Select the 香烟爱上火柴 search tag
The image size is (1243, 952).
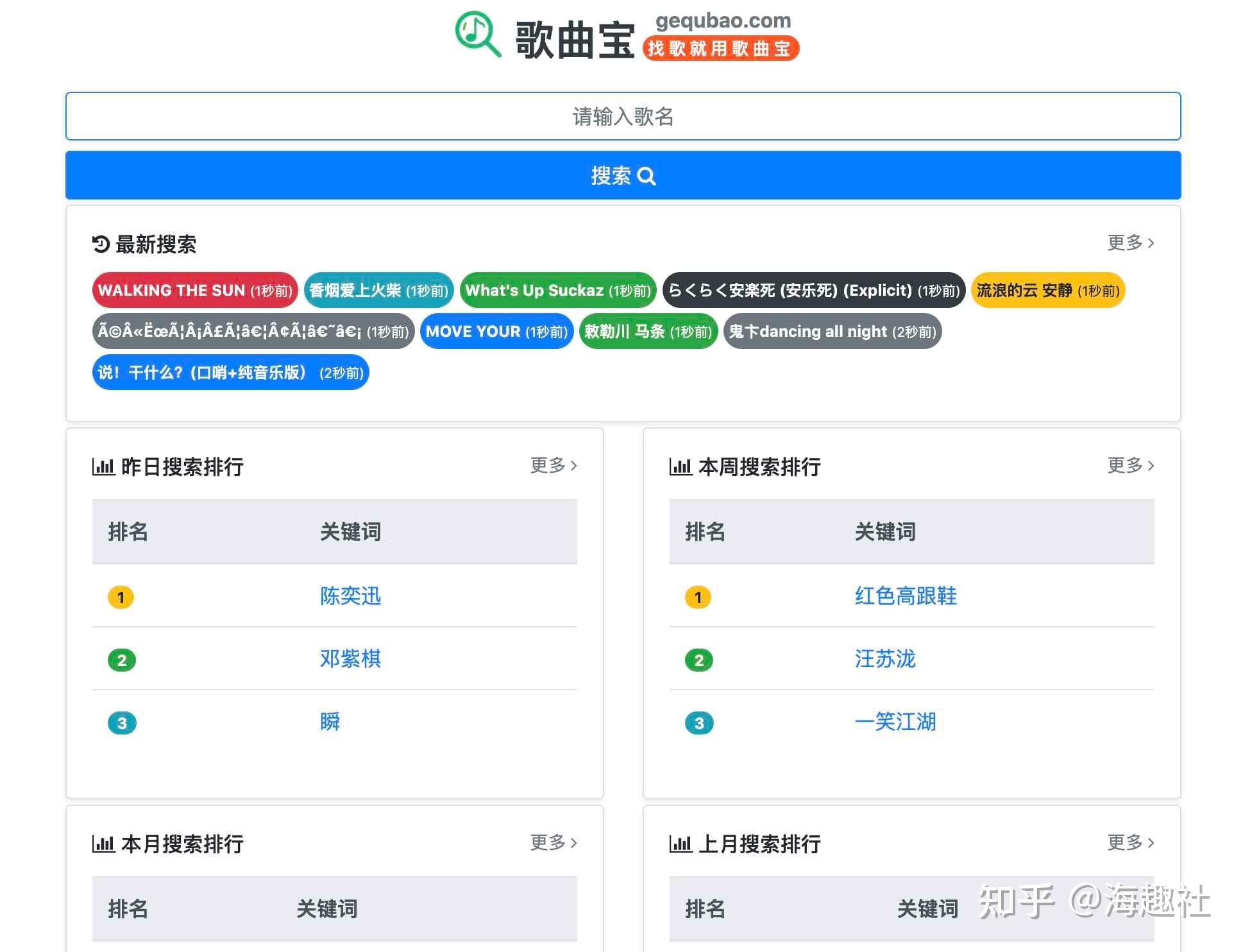(379, 290)
